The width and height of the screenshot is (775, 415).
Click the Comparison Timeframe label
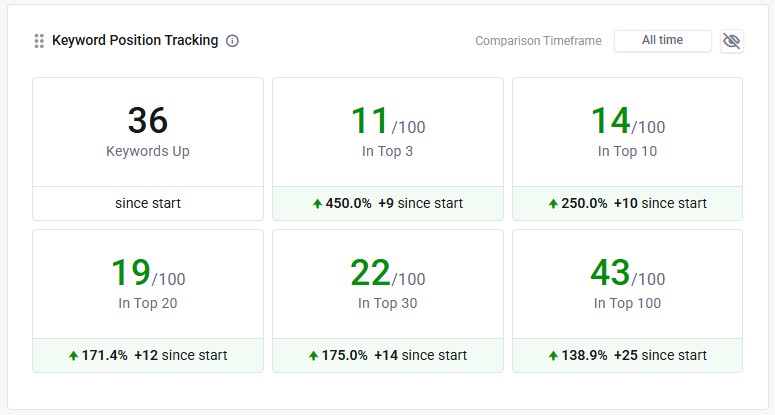[x=538, y=41]
